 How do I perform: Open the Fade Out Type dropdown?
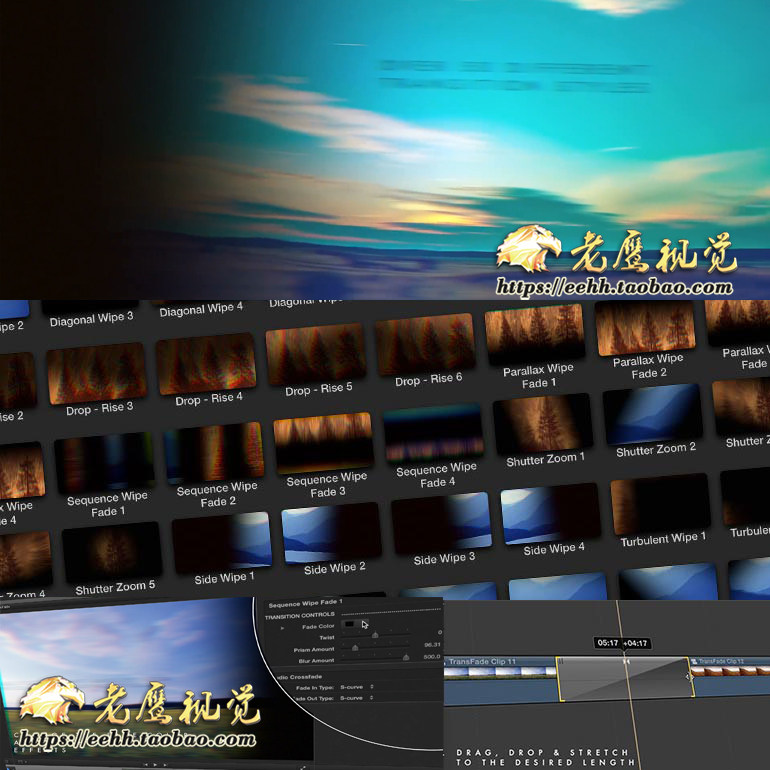pyautogui.click(x=357, y=698)
